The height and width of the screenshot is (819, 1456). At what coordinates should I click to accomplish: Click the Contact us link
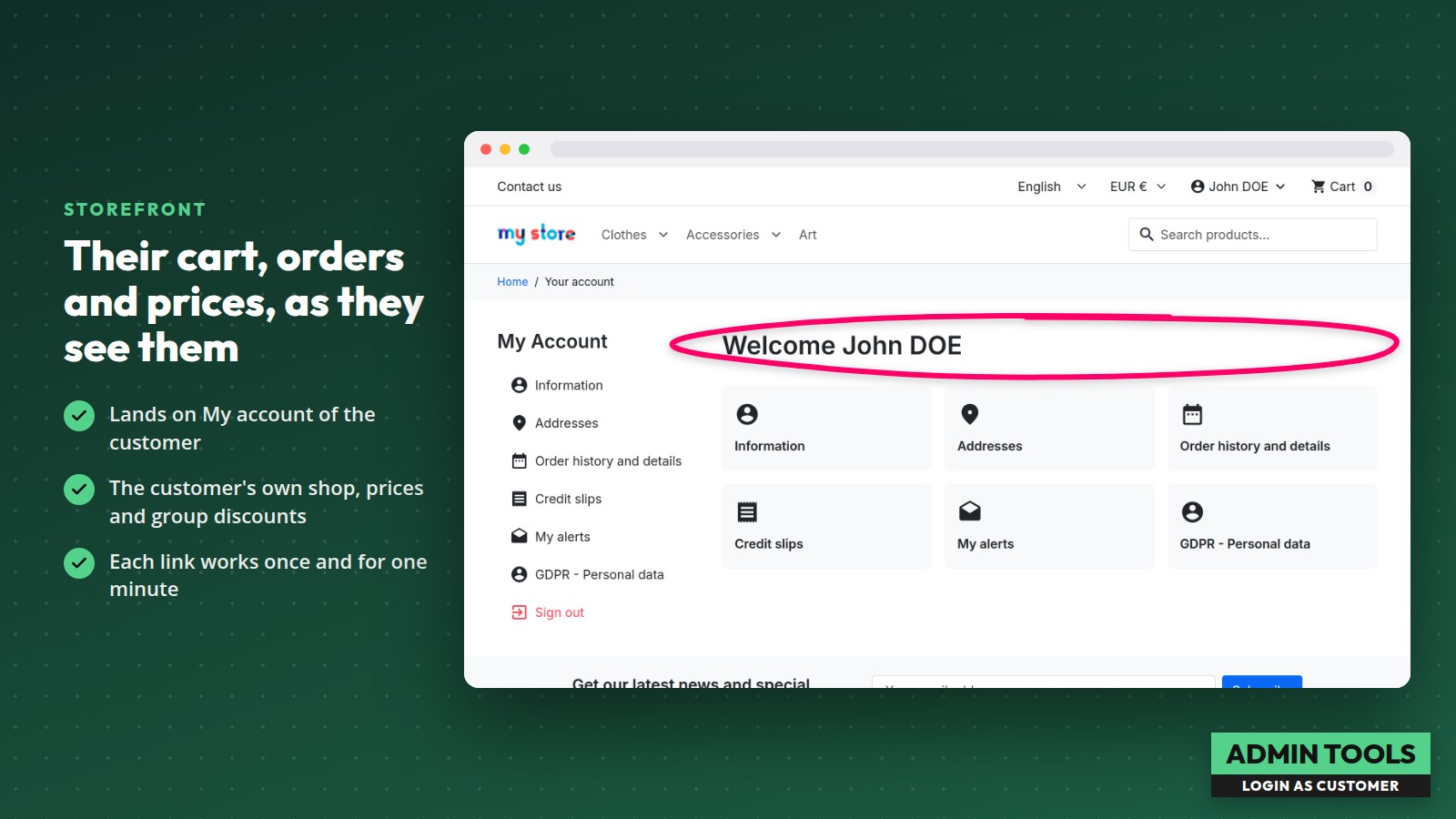pyautogui.click(x=530, y=187)
